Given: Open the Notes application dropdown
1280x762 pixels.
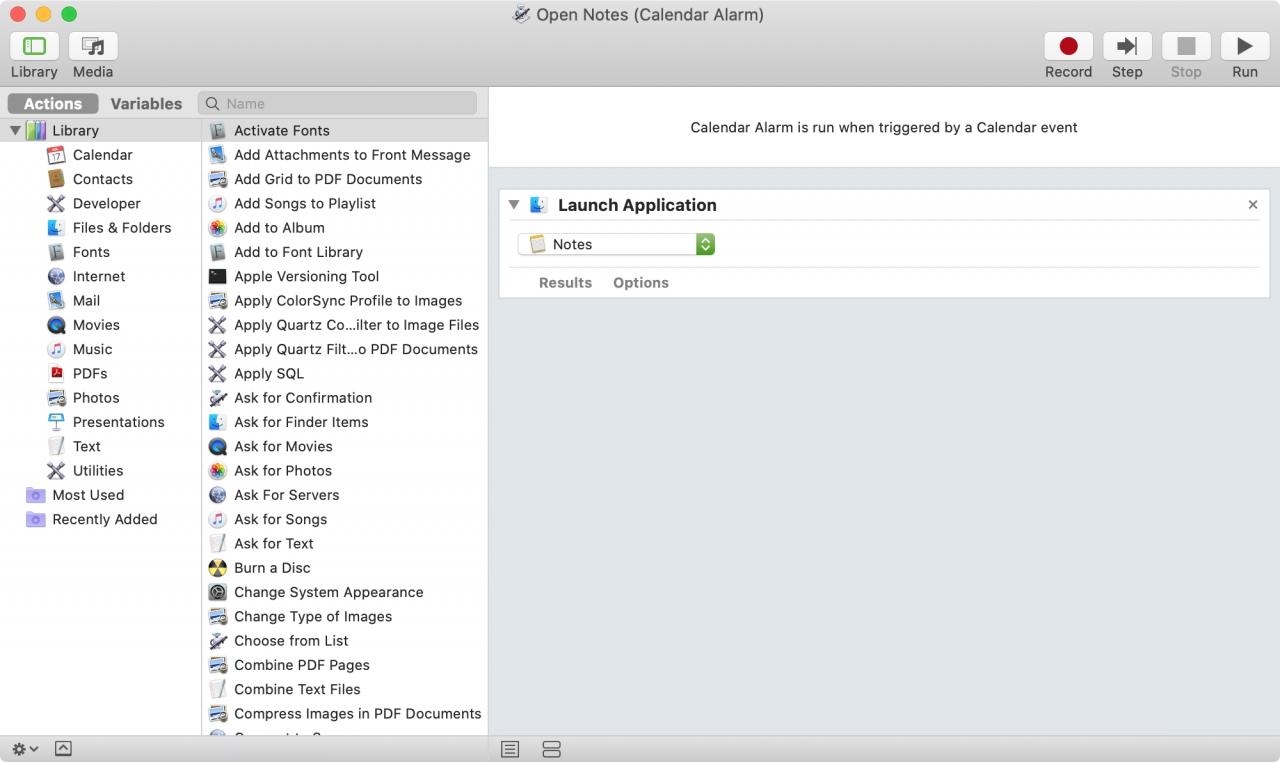Looking at the screenshot, I should (616, 244).
